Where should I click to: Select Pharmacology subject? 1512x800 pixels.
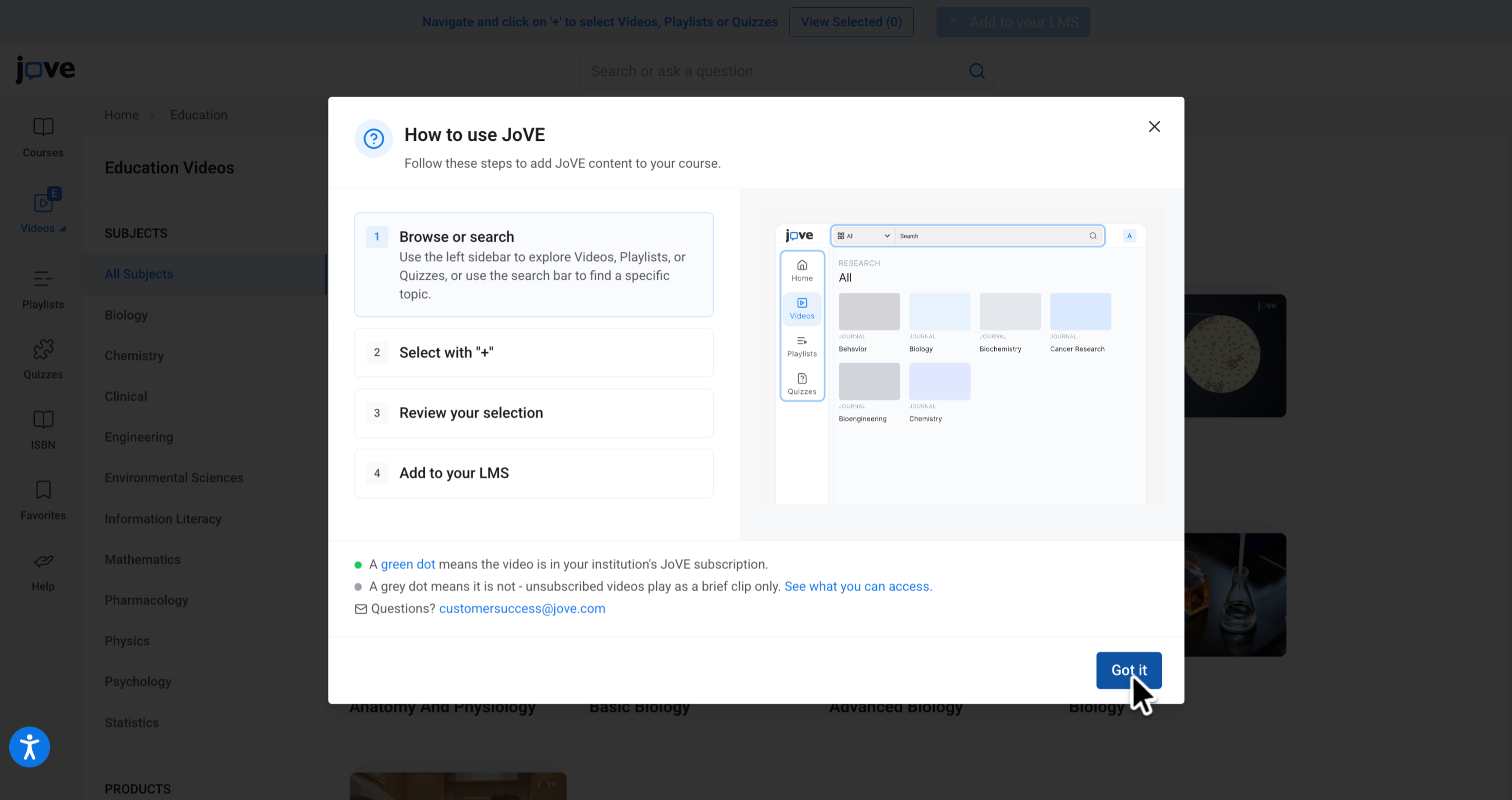[146, 600]
